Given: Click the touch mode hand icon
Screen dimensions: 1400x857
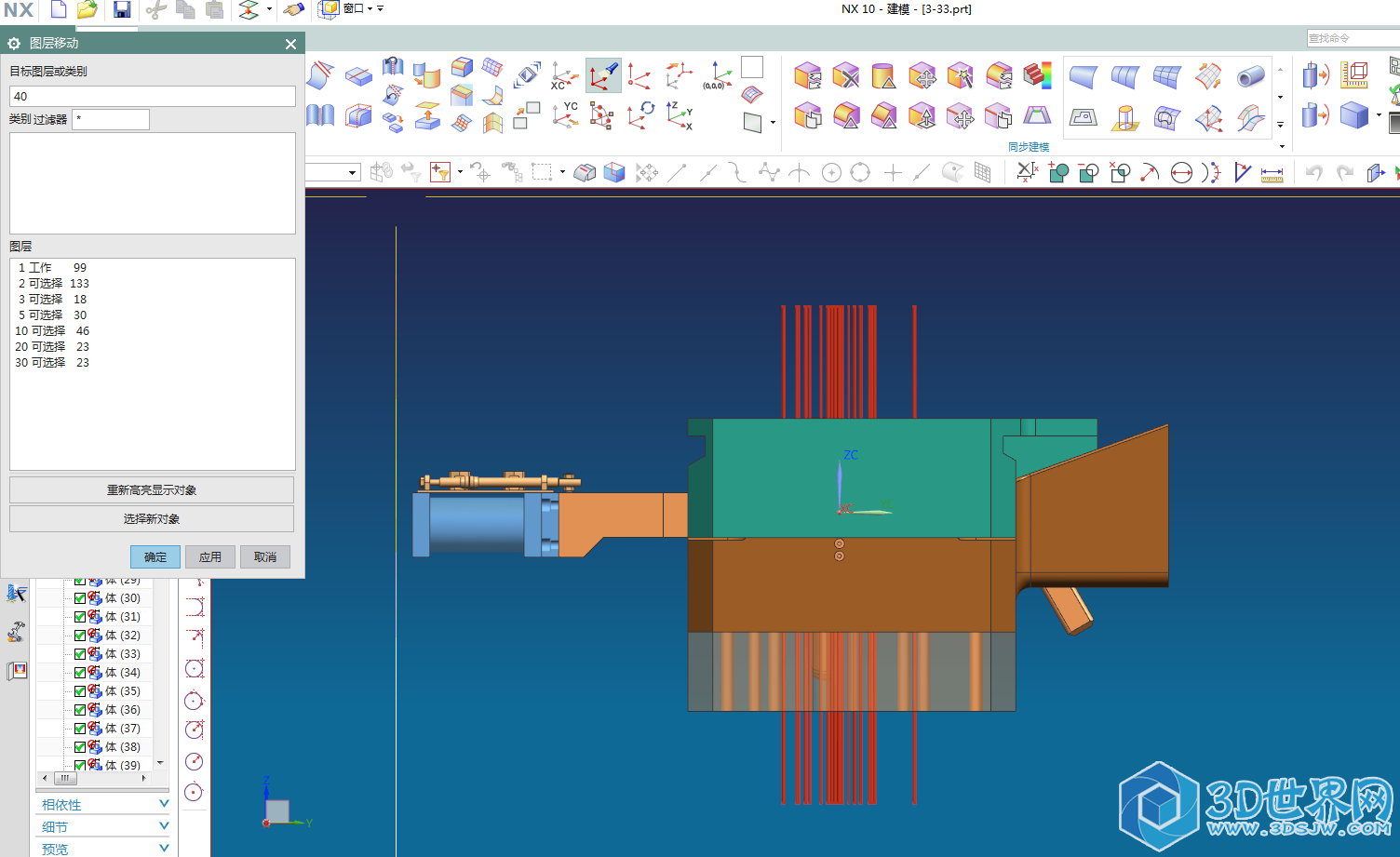Looking at the screenshot, I should (294, 10).
